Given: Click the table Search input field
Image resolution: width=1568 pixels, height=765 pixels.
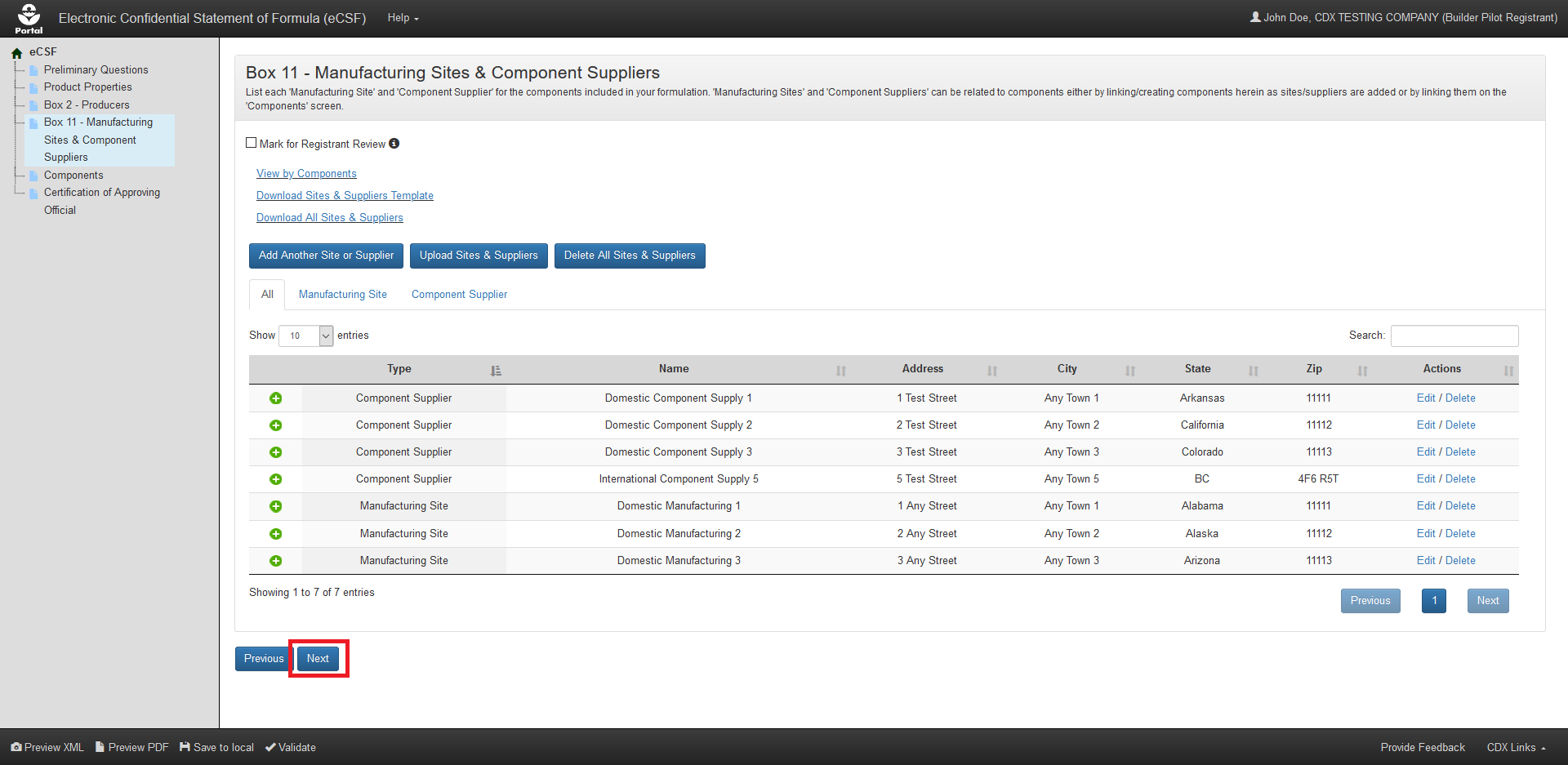Looking at the screenshot, I should point(1454,336).
